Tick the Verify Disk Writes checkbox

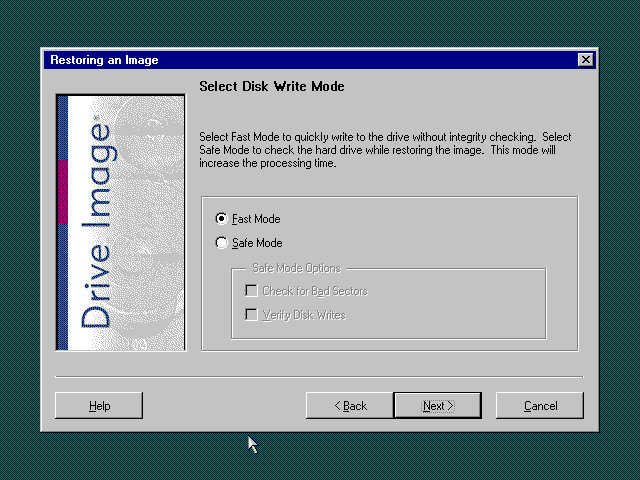click(x=251, y=315)
